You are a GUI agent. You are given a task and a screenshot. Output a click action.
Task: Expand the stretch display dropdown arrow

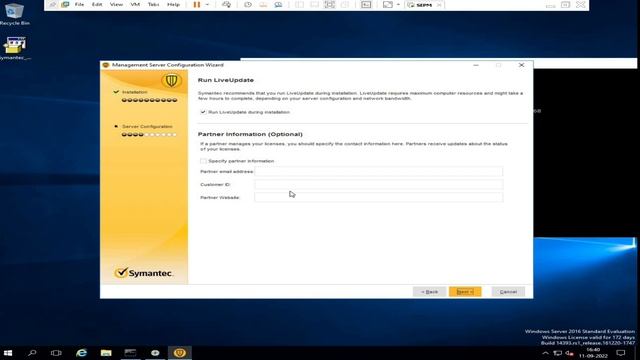(x=398, y=4)
